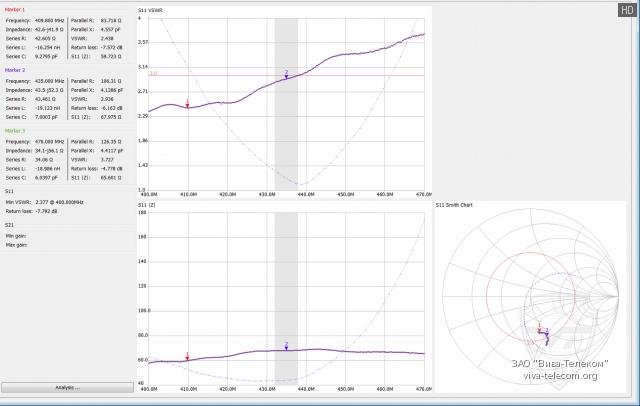The width and height of the screenshot is (640, 406).
Task: Click the gray band in VSWR chart
Action: click(x=286, y=140)
